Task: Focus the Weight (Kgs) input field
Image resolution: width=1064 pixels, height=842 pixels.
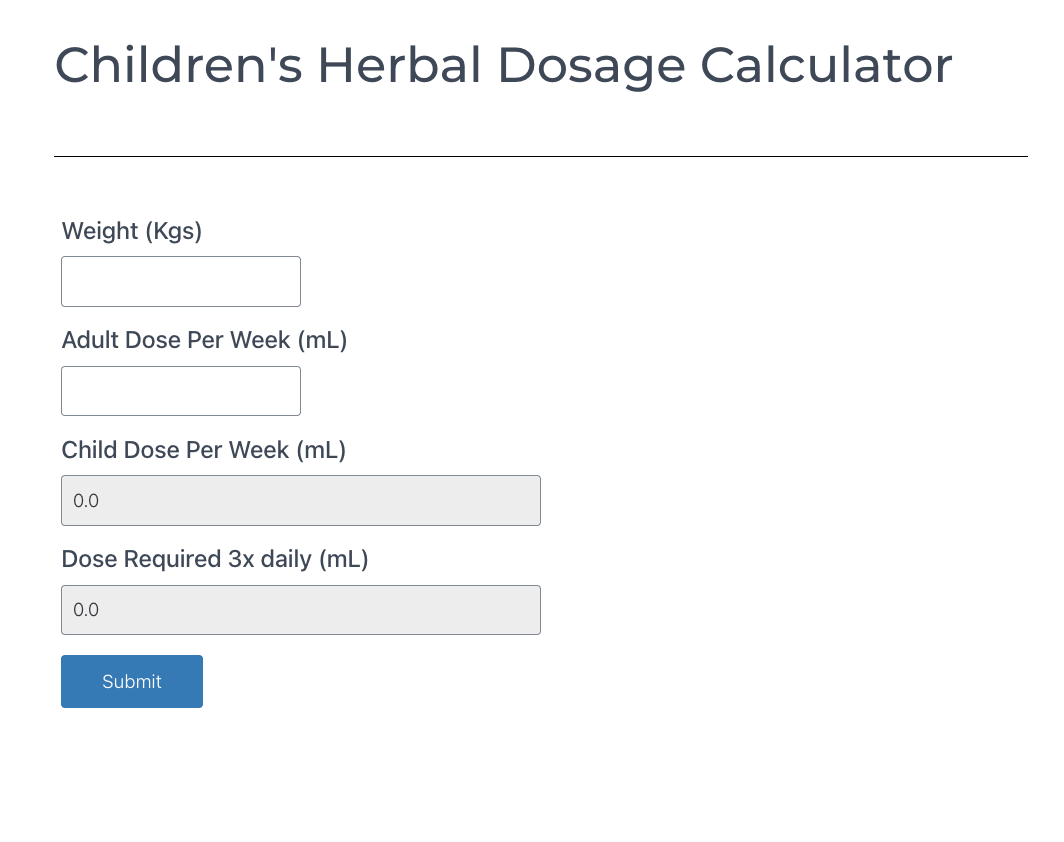Action: click(181, 281)
